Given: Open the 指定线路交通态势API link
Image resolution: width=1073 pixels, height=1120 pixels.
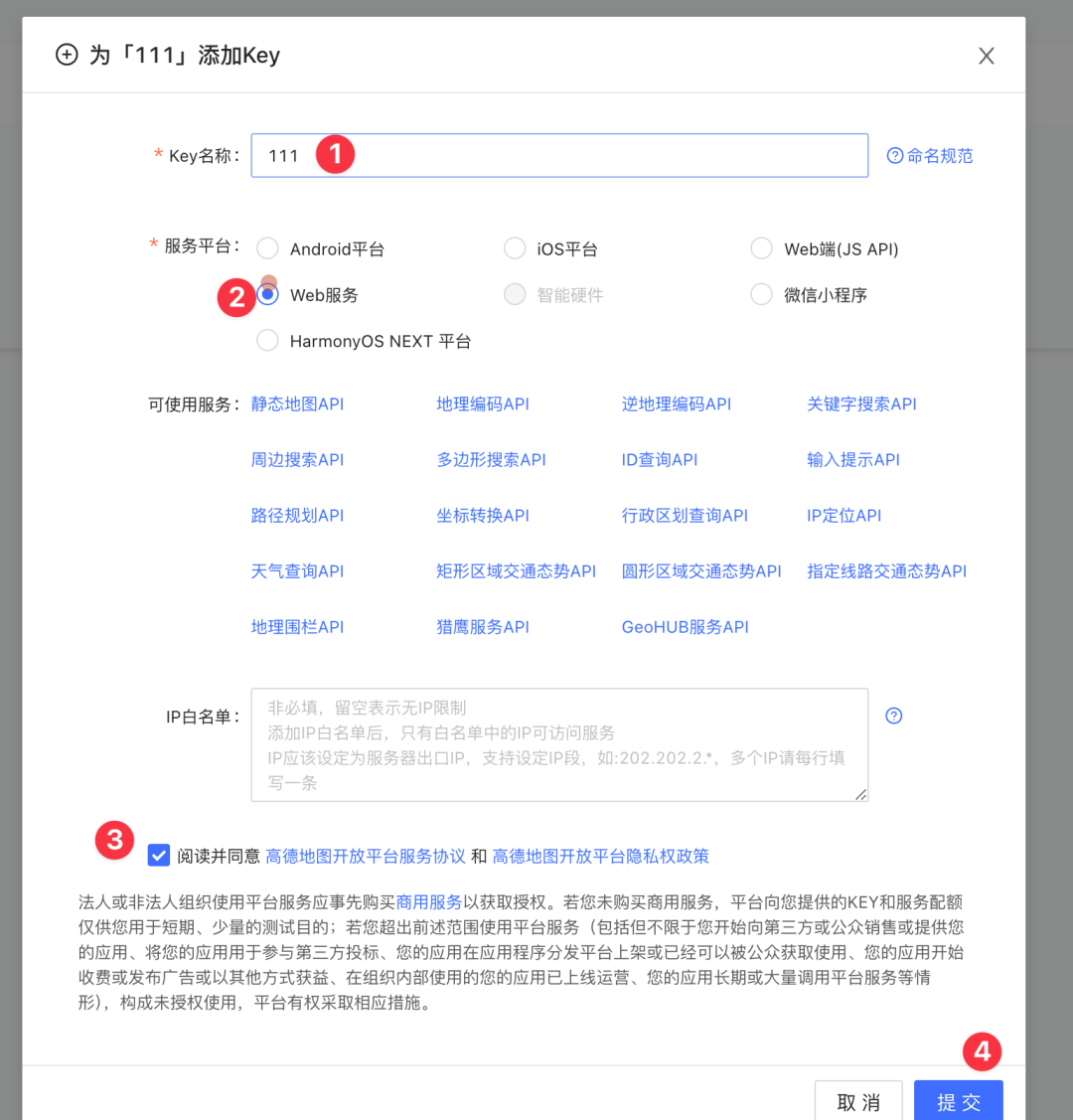Looking at the screenshot, I should tap(886, 571).
